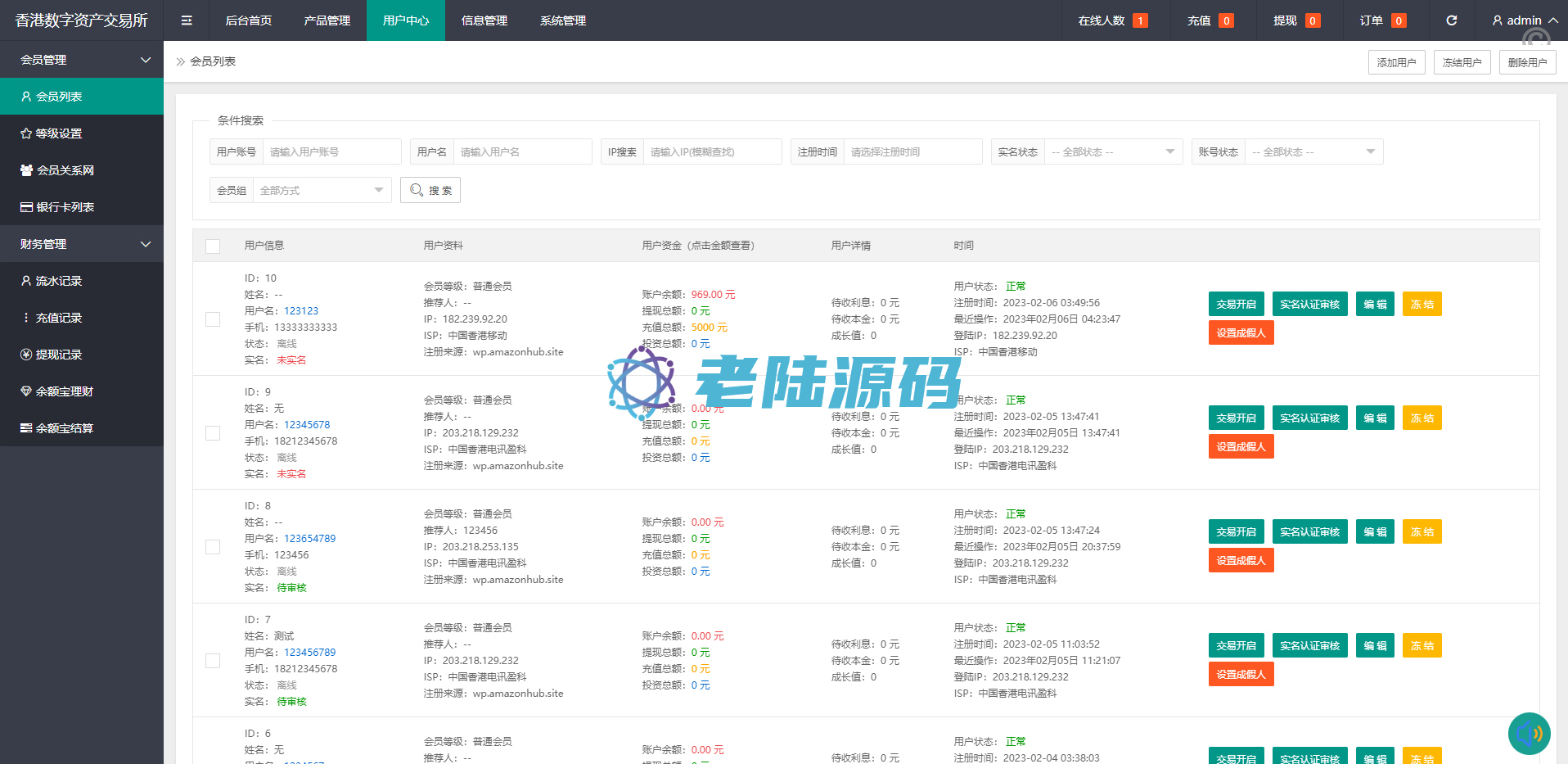Click the floating sound icon at bottom right
The width and height of the screenshot is (1568, 764).
coord(1529,733)
